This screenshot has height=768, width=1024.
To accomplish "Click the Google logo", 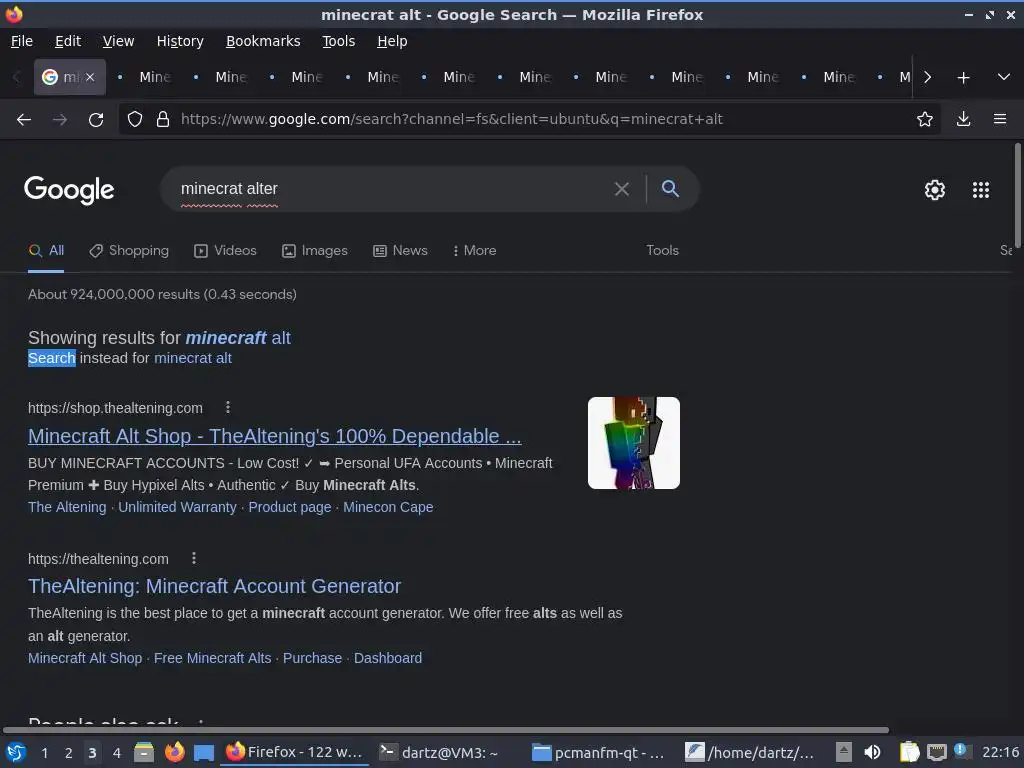I will [x=69, y=190].
